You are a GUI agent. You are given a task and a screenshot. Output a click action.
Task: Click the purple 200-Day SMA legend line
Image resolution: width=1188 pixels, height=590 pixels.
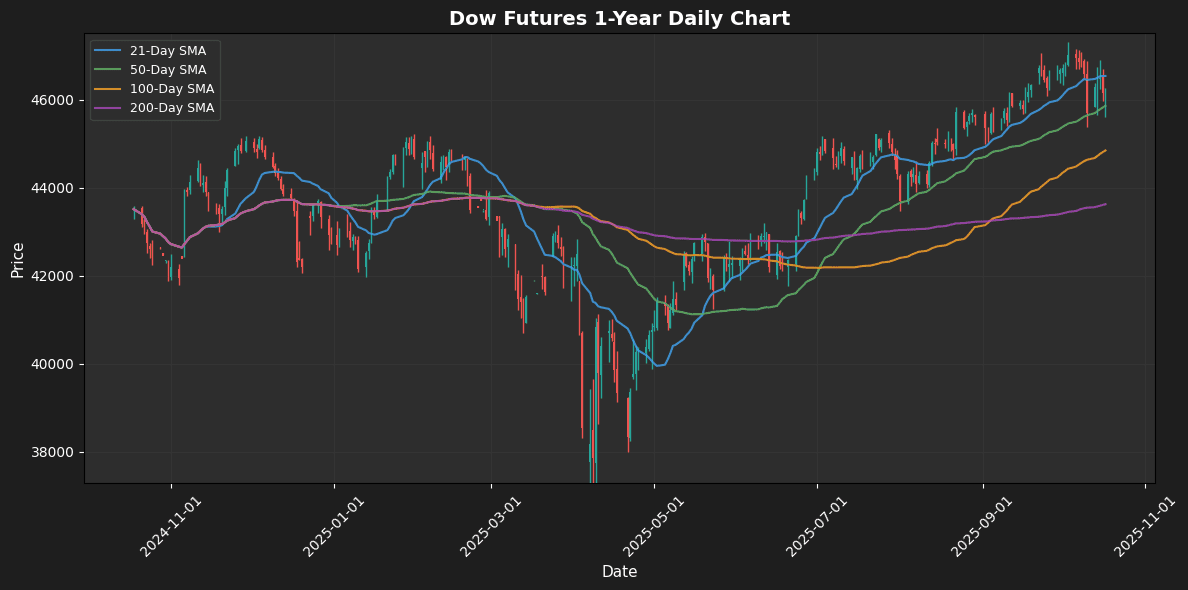pyautogui.click(x=107, y=108)
